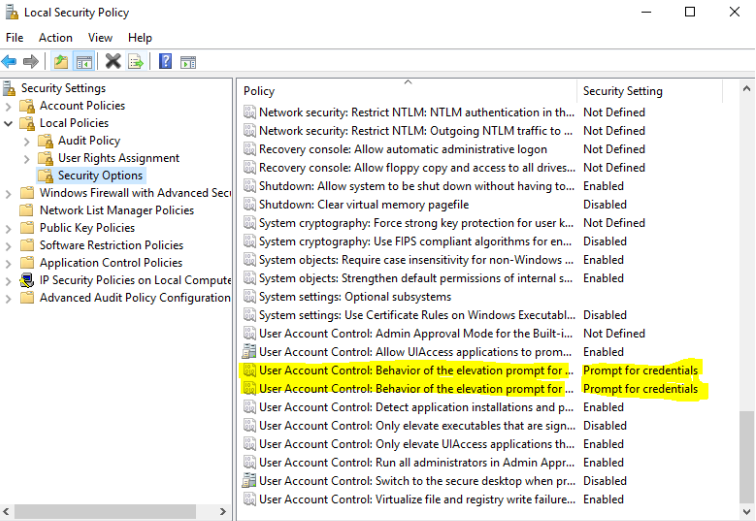756x521 pixels.
Task: Click the tree pane scroll left arrow
Action: (x=6, y=511)
